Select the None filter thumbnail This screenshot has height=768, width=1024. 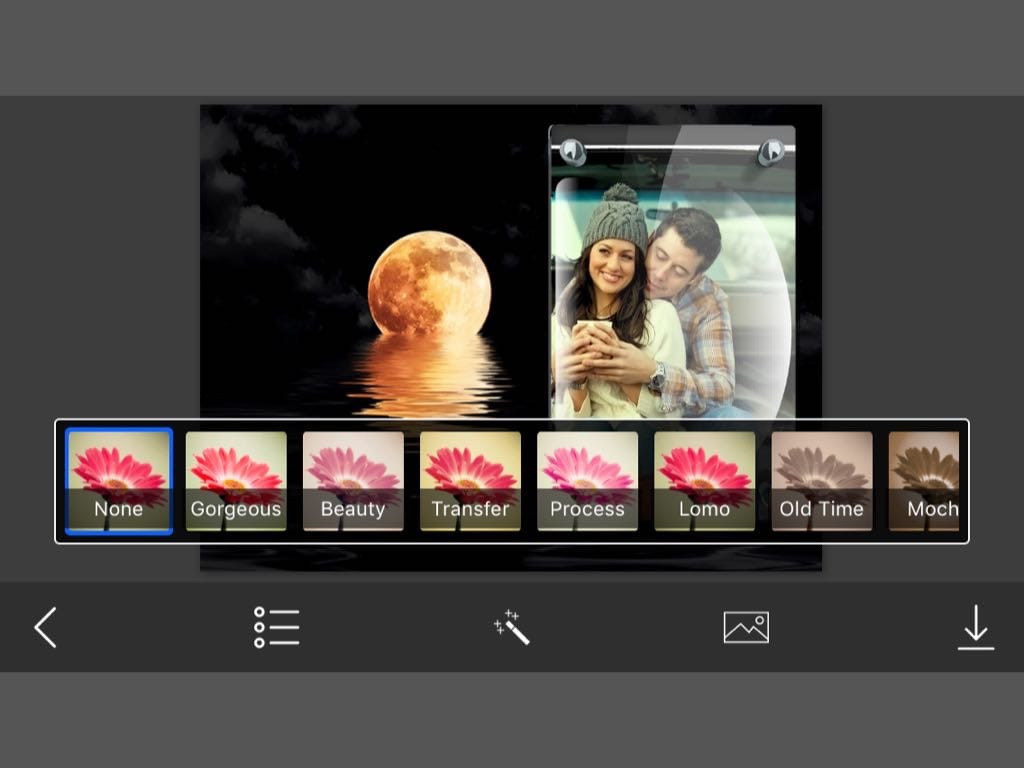tap(119, 481)
